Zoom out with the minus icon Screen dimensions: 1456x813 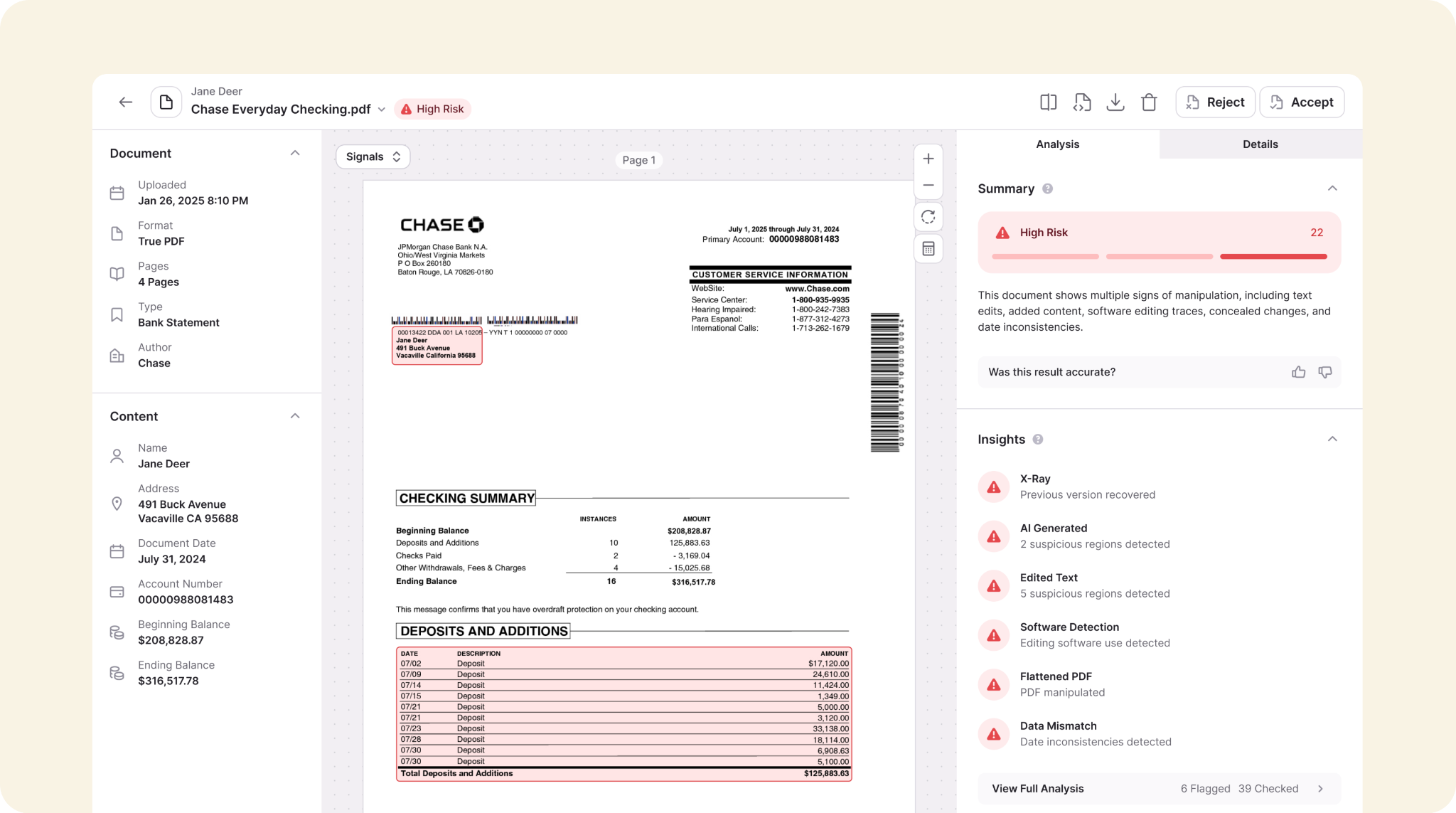928,185
